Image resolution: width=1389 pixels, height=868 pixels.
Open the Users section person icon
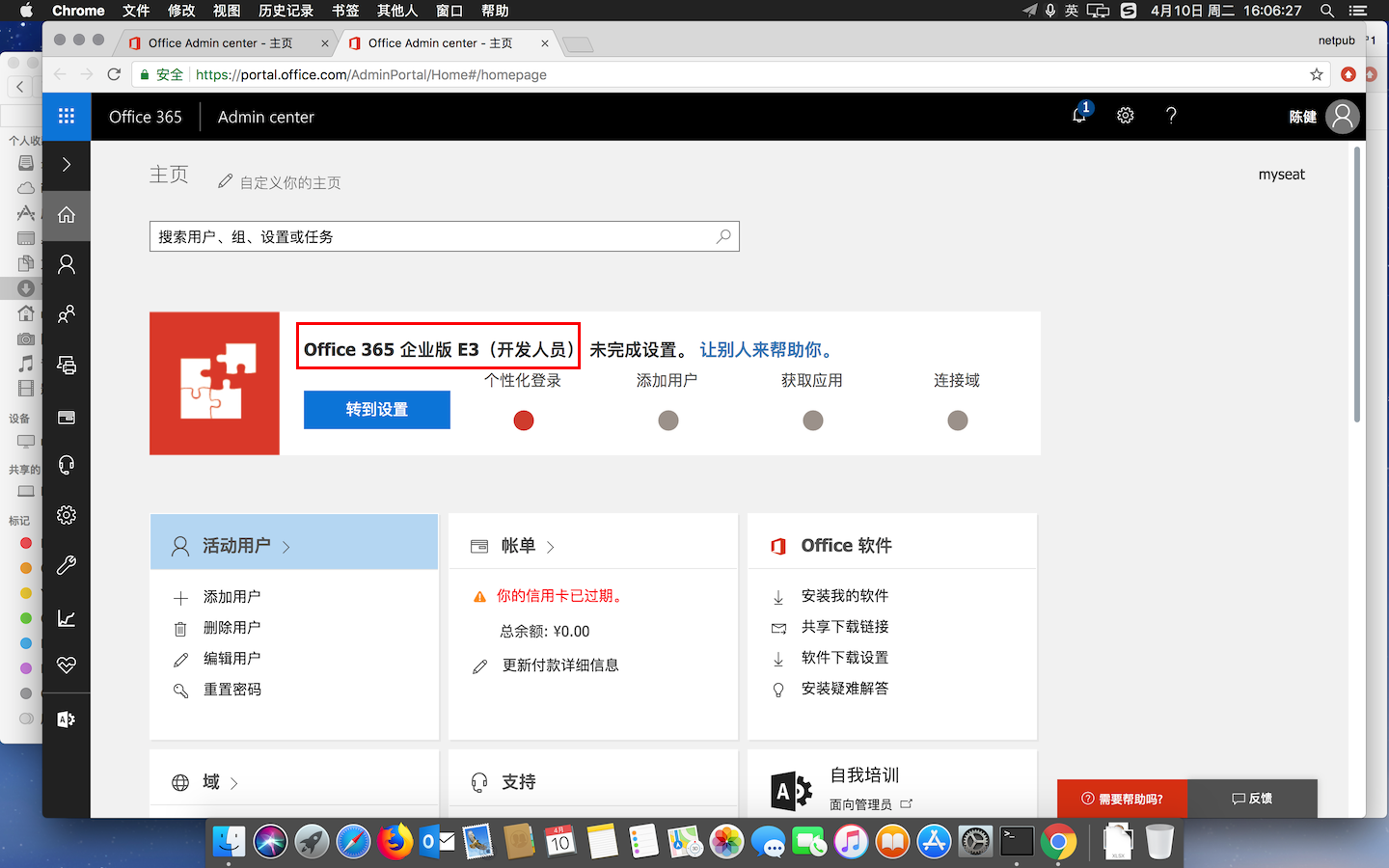coord(67,264)
